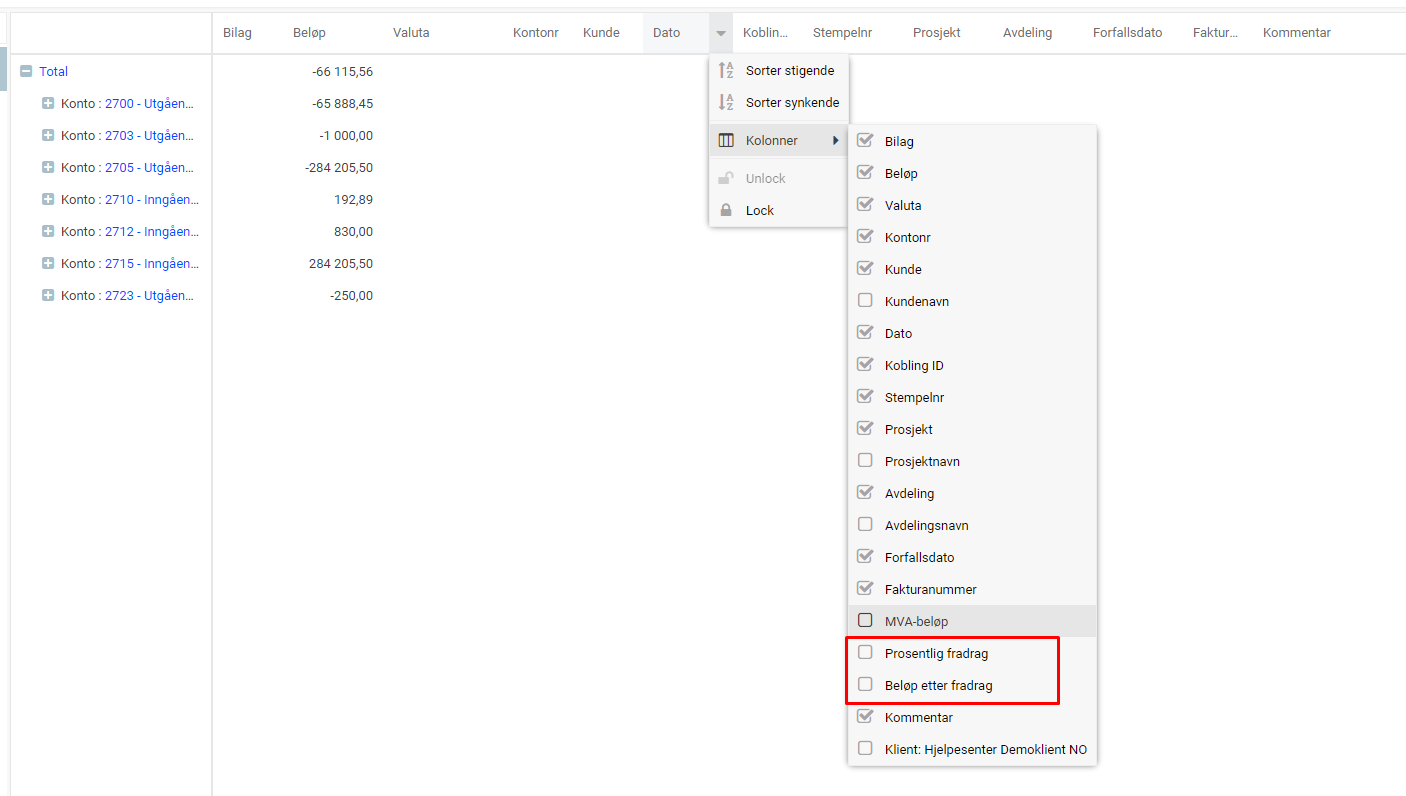Enable the MVA-beløp column checkbox
The height and width of the screenshot is (796, 1406).
tap(866, 621)
